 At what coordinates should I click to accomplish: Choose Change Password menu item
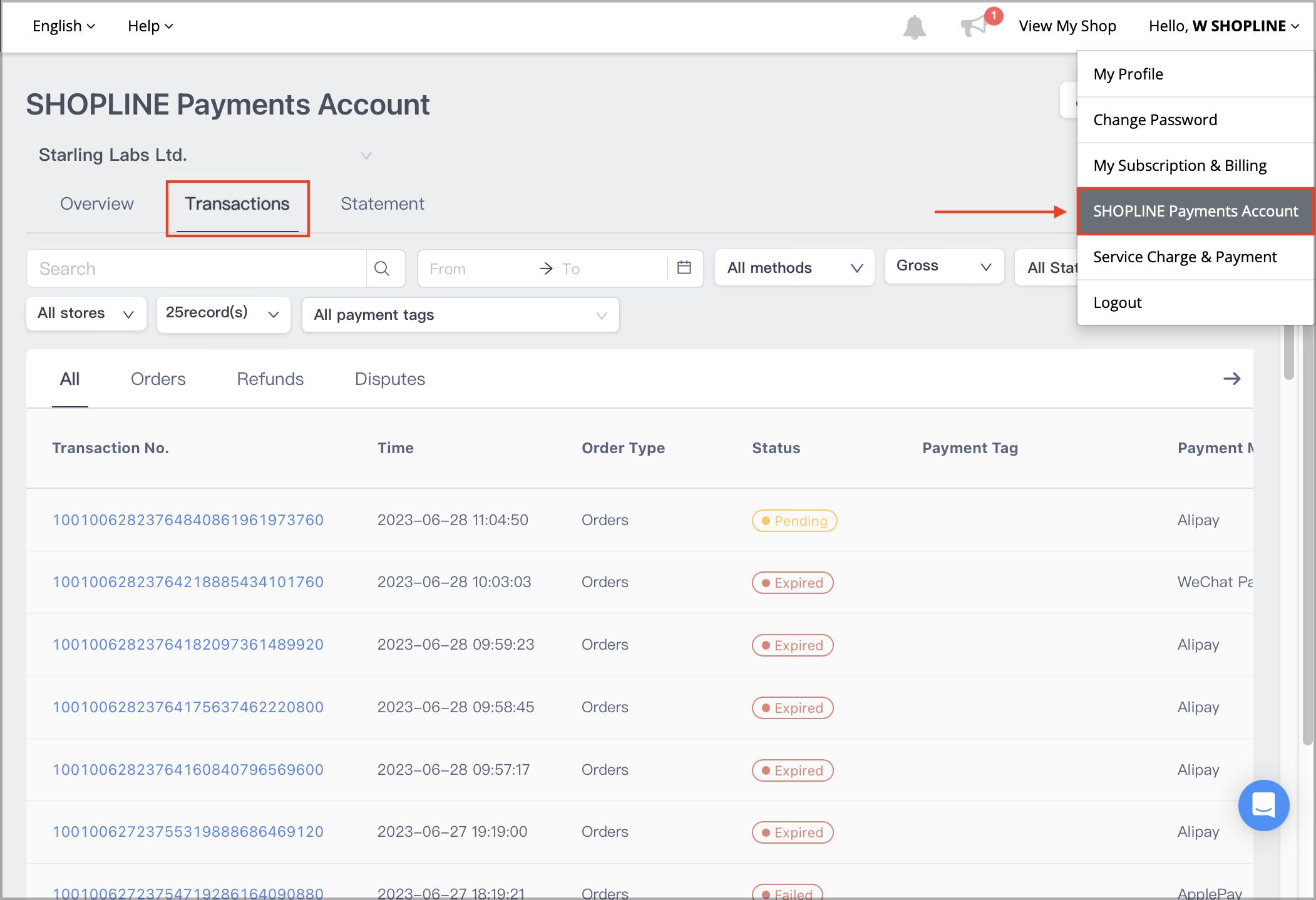tap(1195, 120)
